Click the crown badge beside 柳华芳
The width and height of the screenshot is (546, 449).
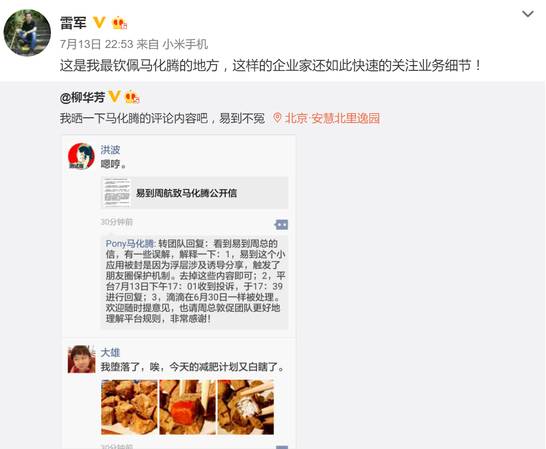pyautogui.click(x=132, y=97)
